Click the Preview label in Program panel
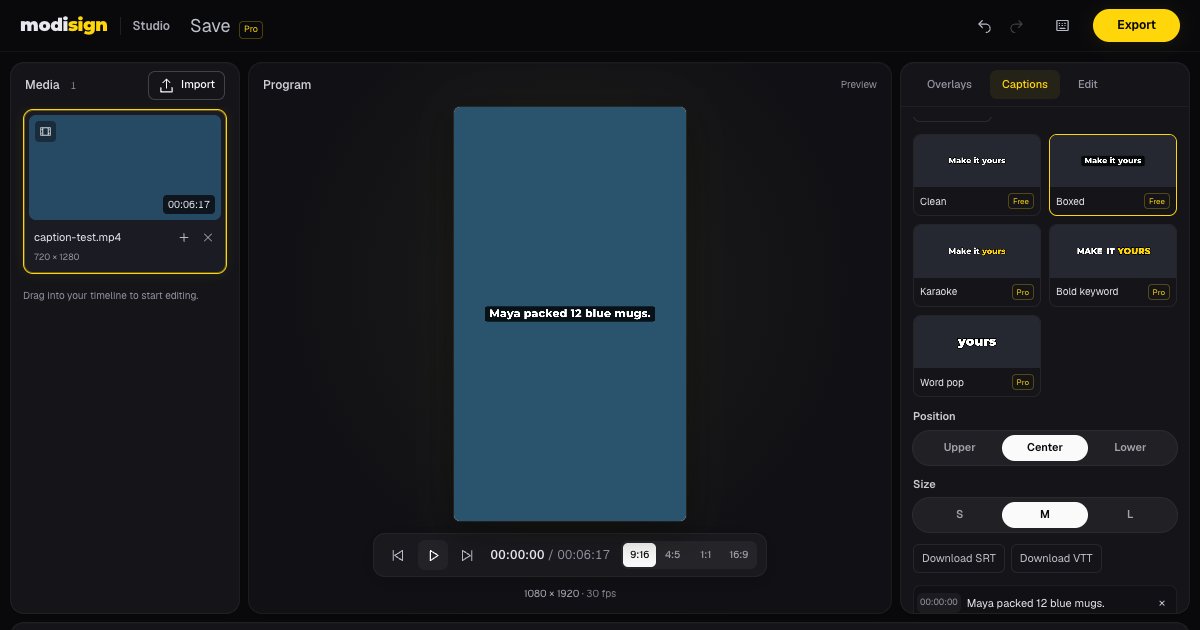The width and height of the screenshot is (1200, 630). tap(858, 85)
